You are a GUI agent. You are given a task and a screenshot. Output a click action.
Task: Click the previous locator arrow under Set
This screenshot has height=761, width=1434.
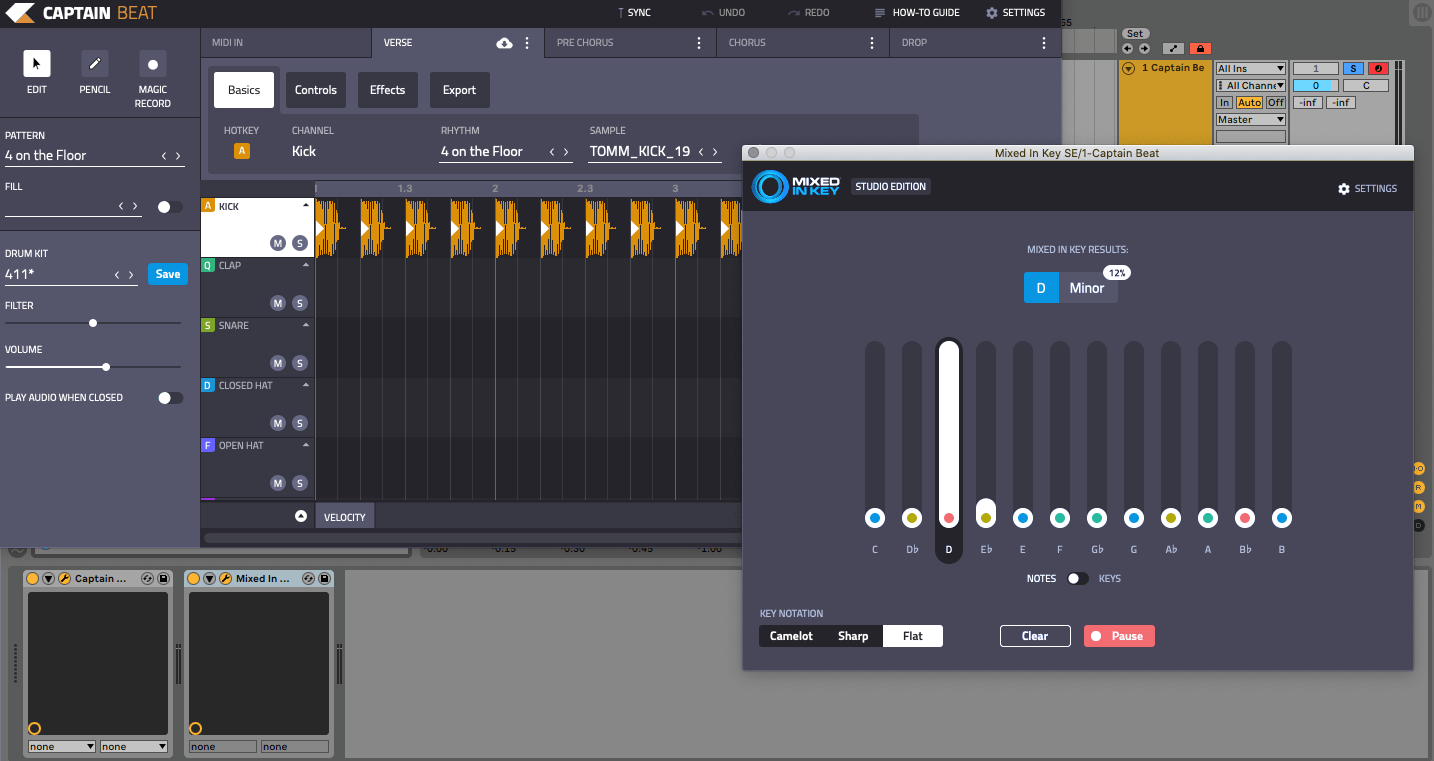[x=1128, y=48]
